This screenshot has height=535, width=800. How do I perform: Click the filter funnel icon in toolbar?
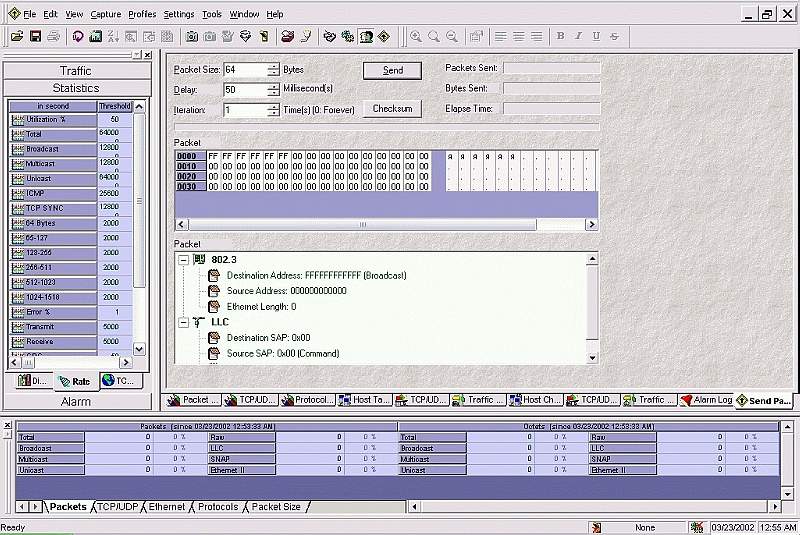[246, 36]
